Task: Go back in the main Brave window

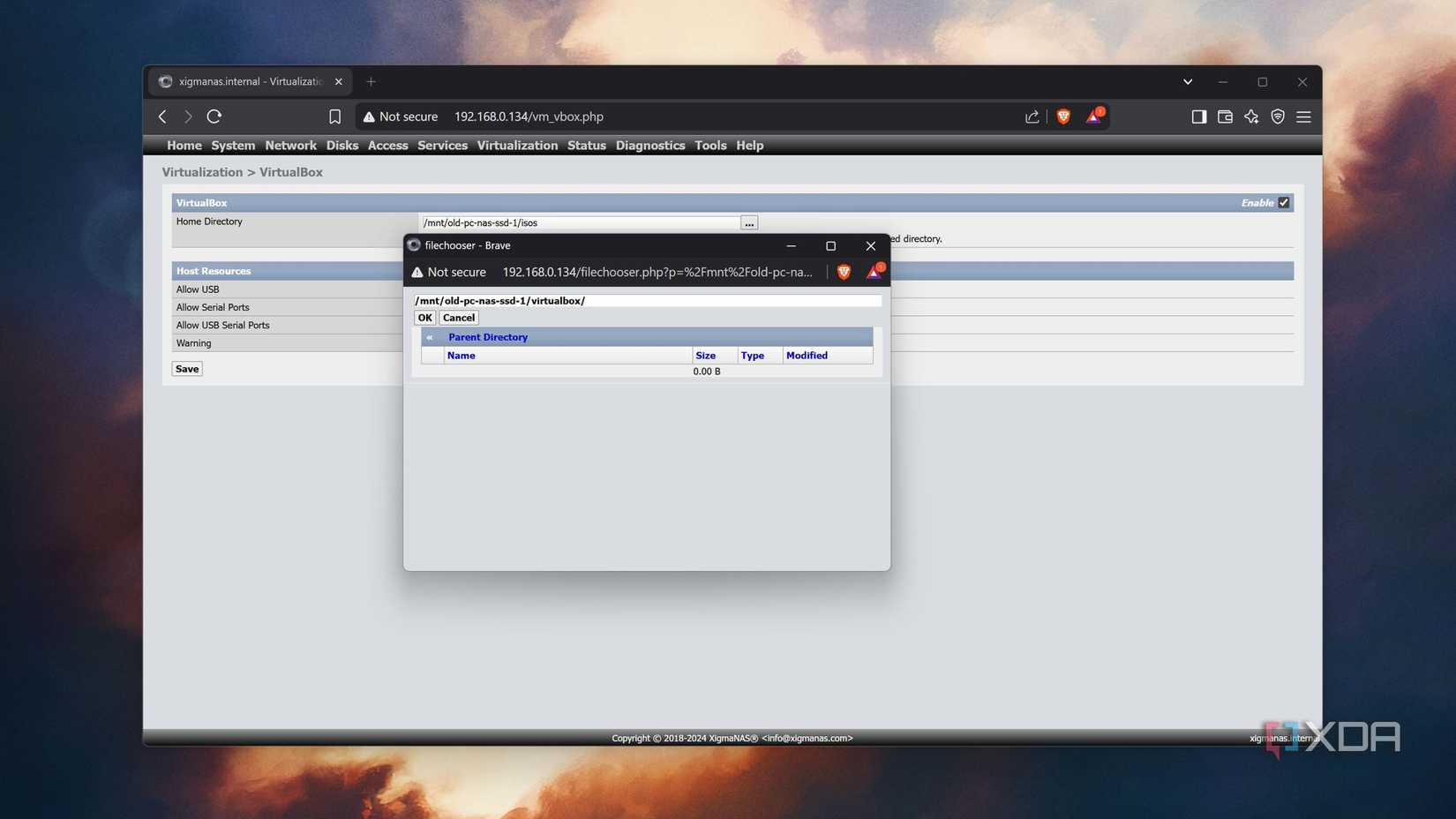Action: click(162, 116)
